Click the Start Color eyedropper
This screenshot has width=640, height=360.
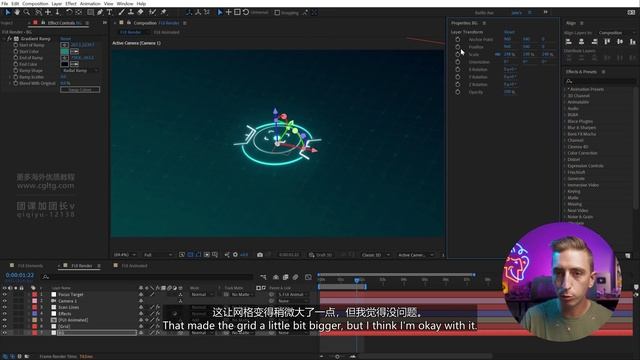pos(74,51)
